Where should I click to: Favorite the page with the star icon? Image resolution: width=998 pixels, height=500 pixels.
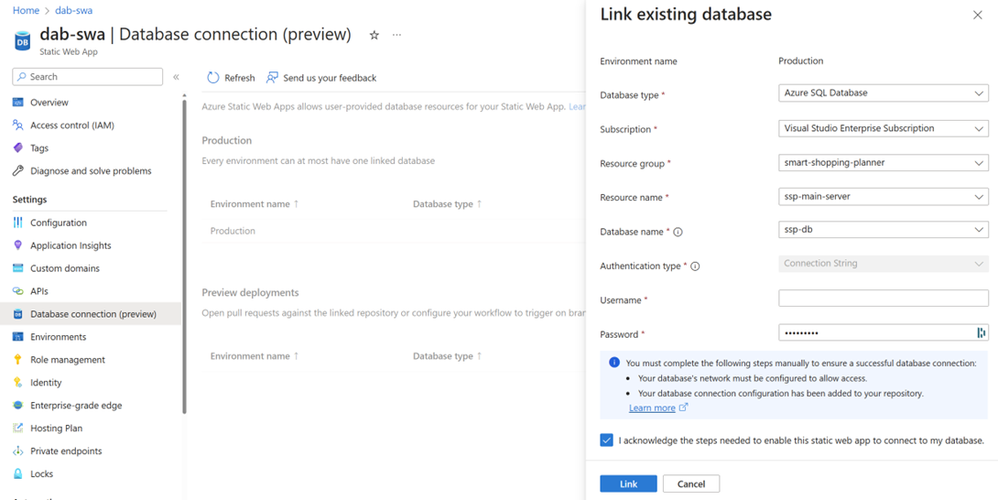point(374,35)
